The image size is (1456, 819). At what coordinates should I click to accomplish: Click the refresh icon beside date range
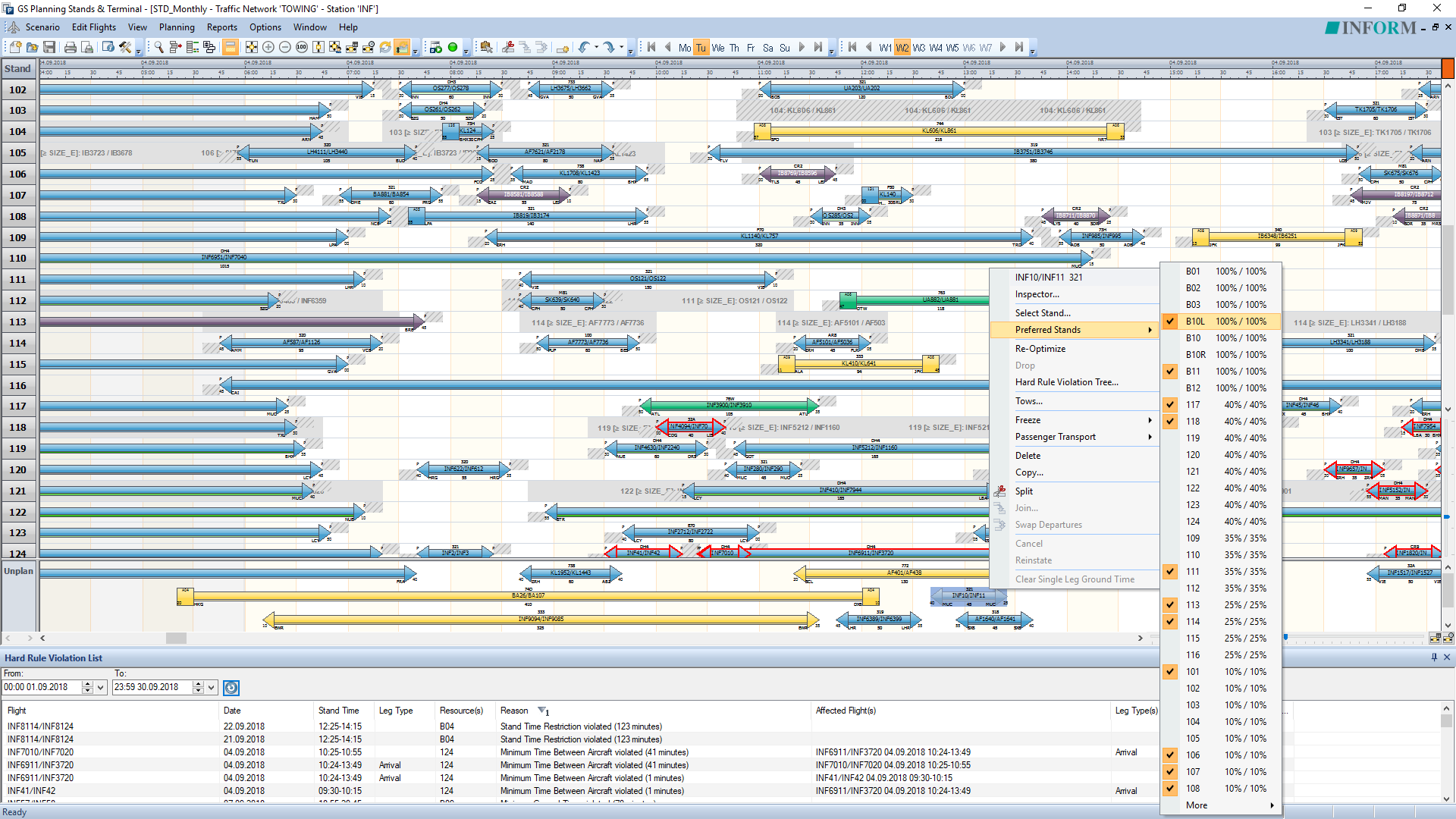[231, 688]
